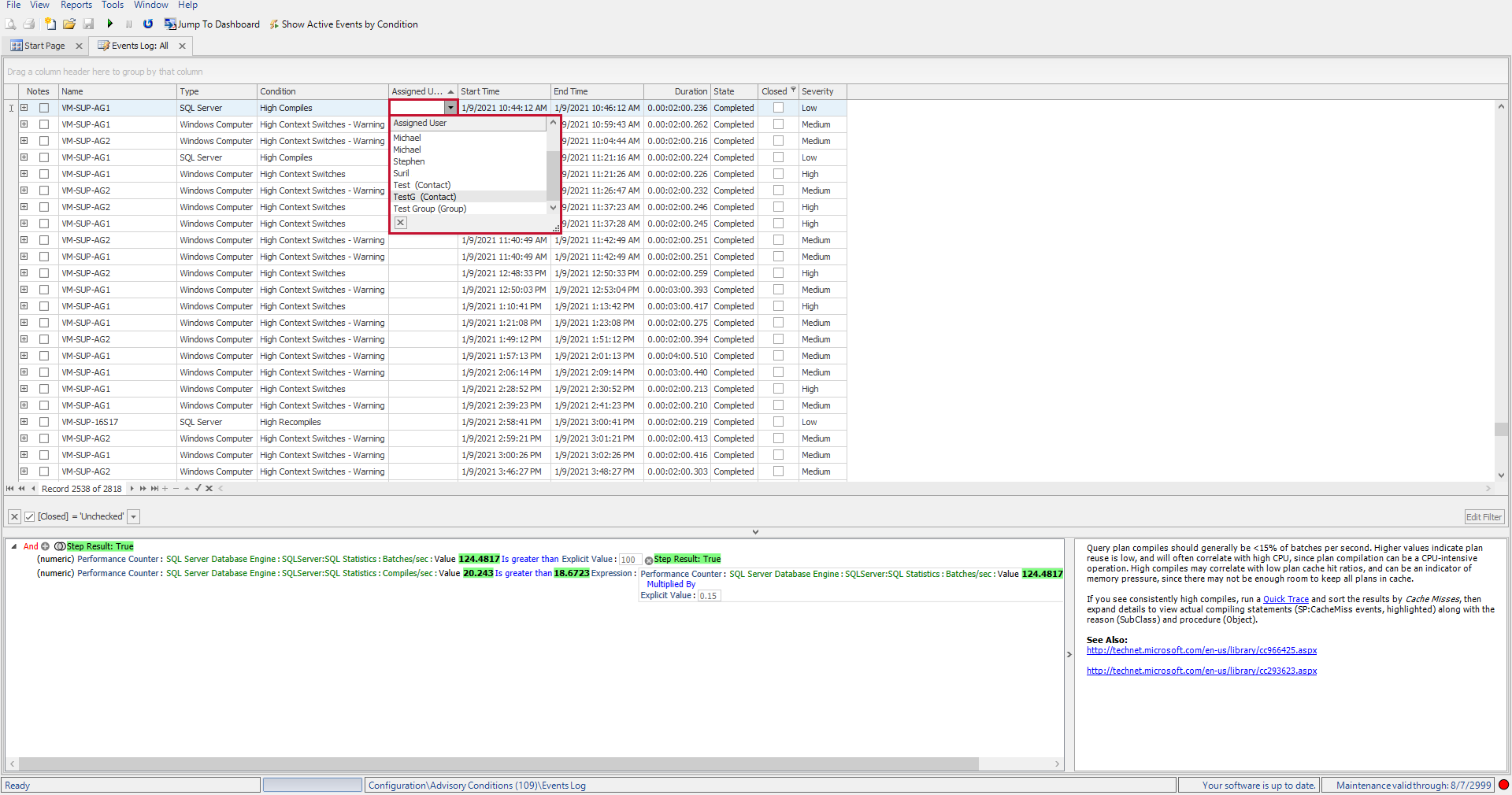Check the checkbox on the VM-SUP-AG1 High Compiles row
The image size is (1512, 795).
click(x=44, y=108)
